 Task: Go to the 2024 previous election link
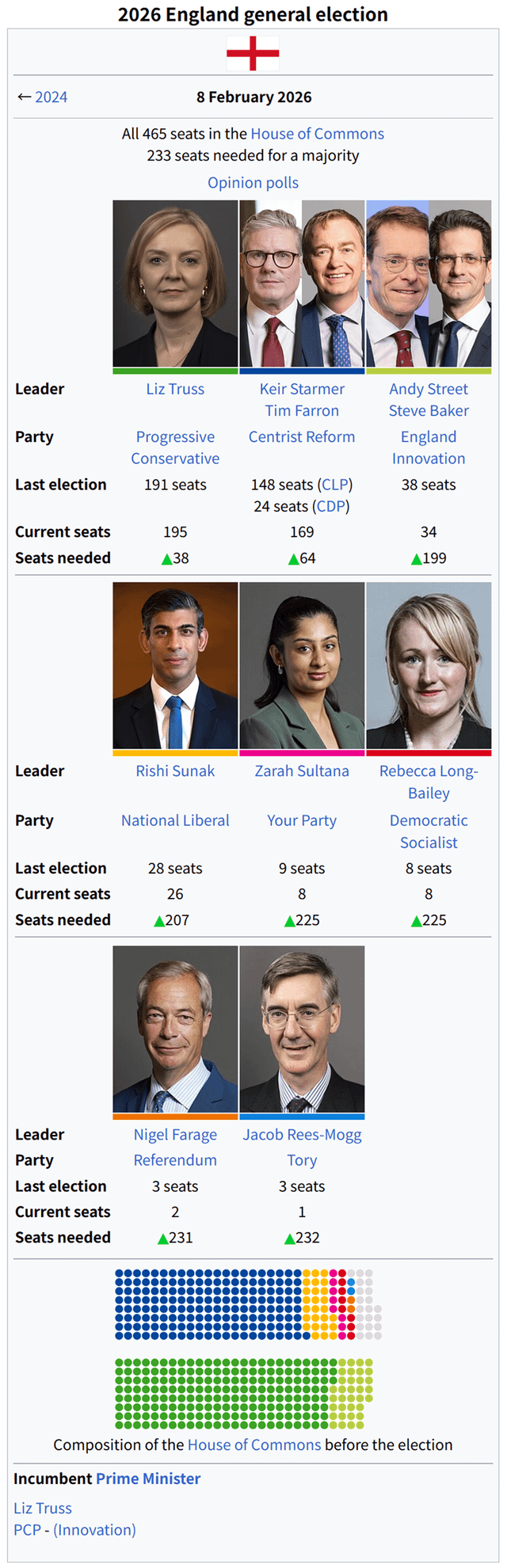point(51,97)
